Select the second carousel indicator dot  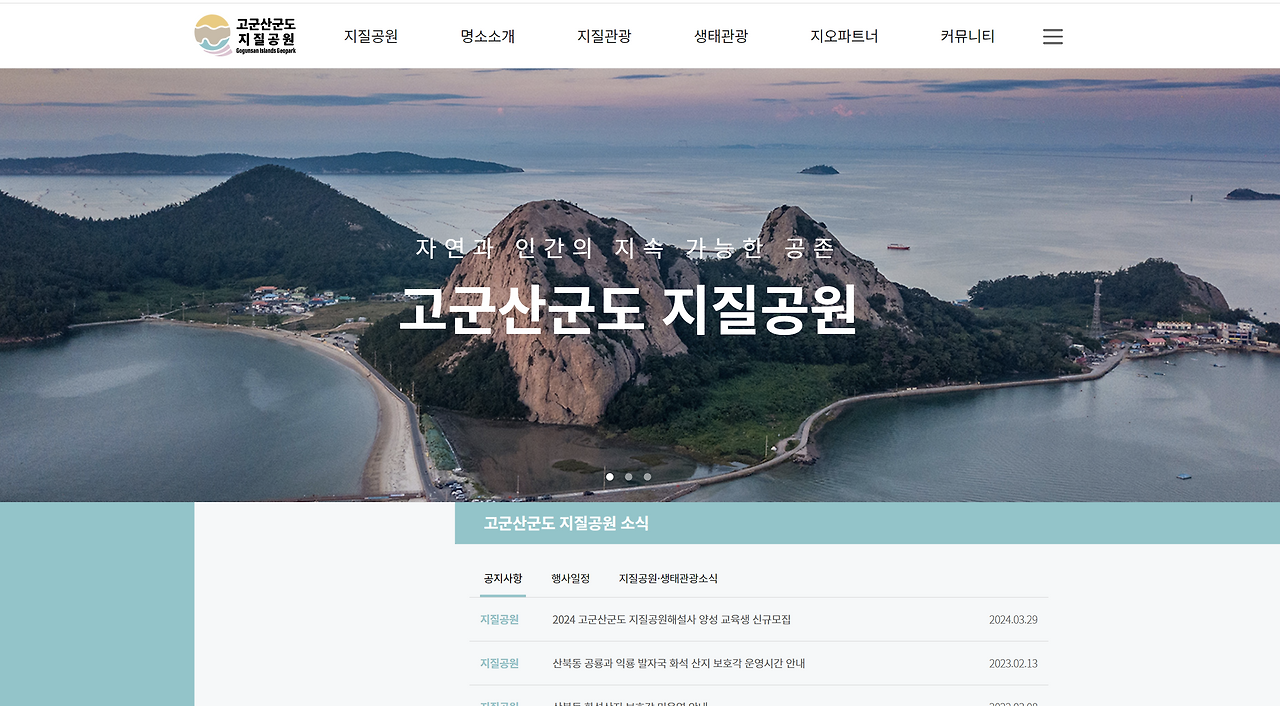coord(628,477)
